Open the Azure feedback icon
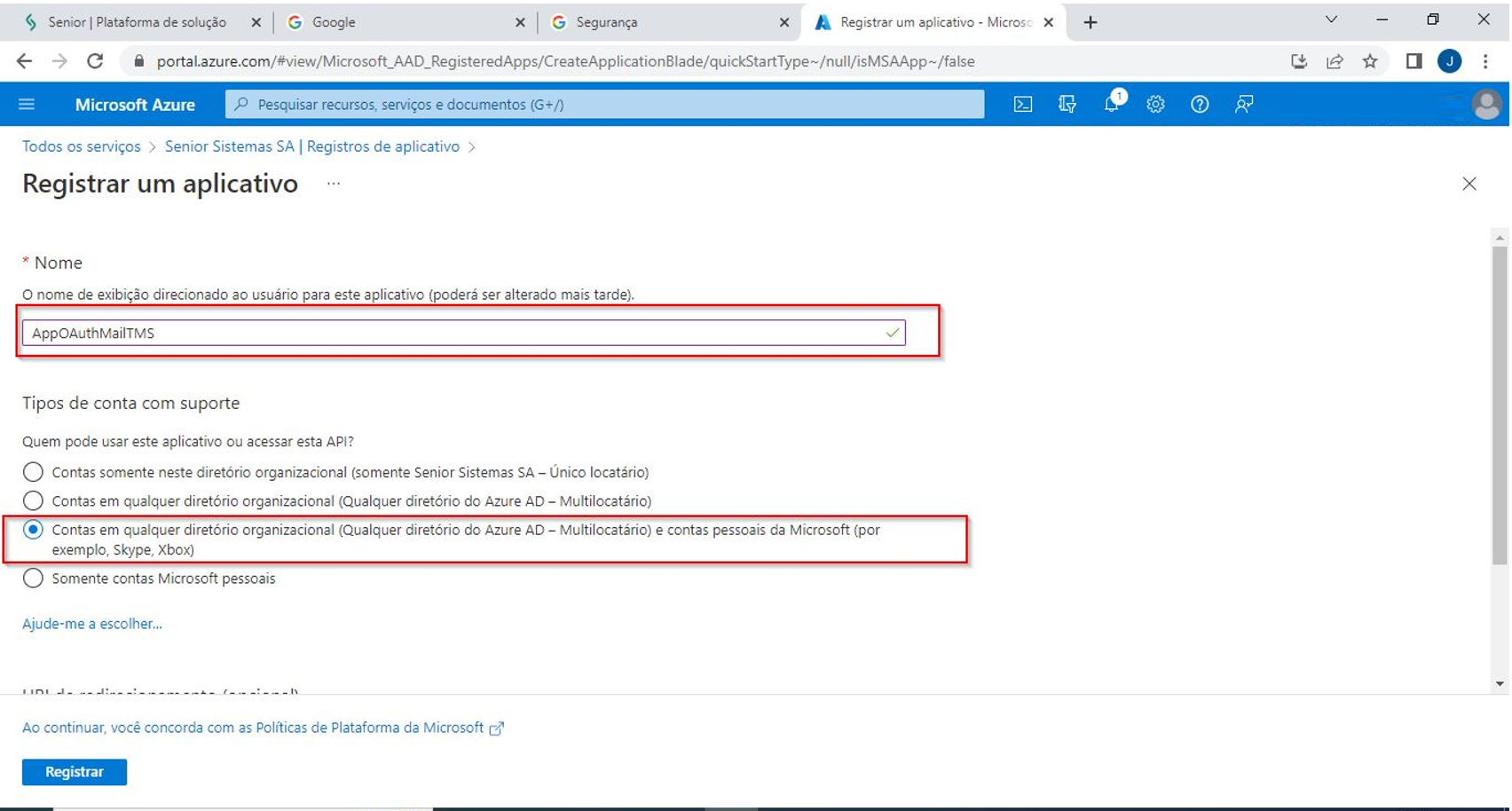The image size is (1512, 811). pyautogui.click(x=1244, y=105)
